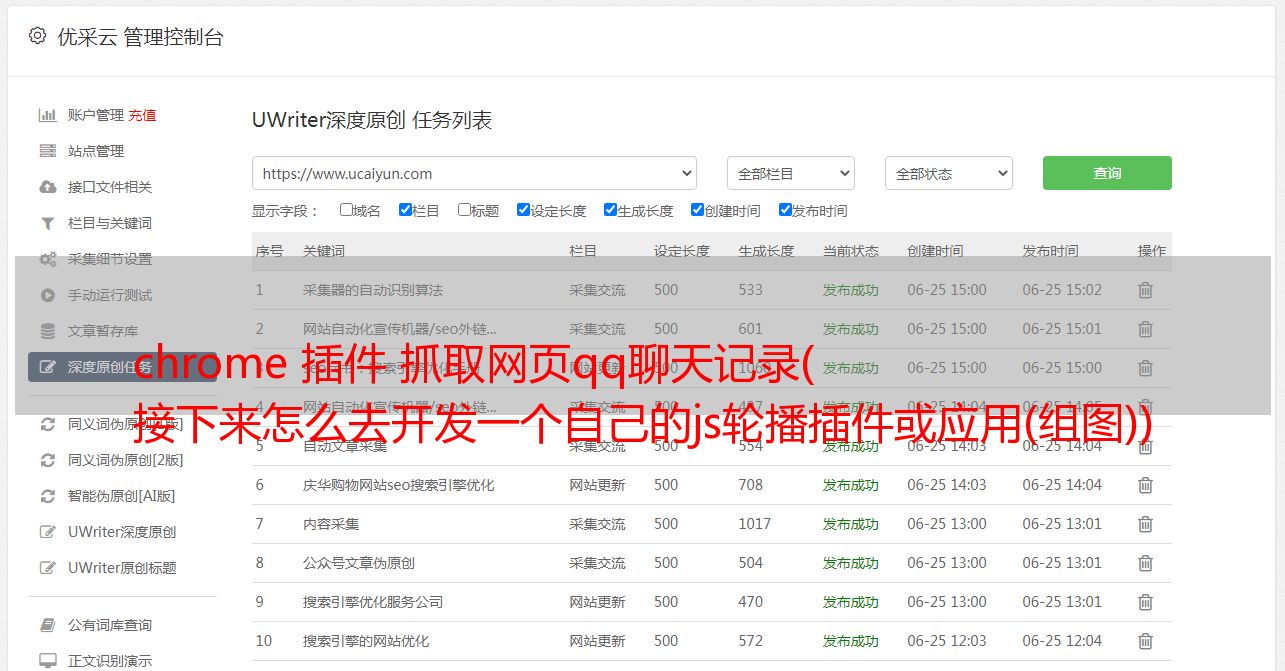
Task: Click creation time 06-25 12:03
Action: pos(947,641)
